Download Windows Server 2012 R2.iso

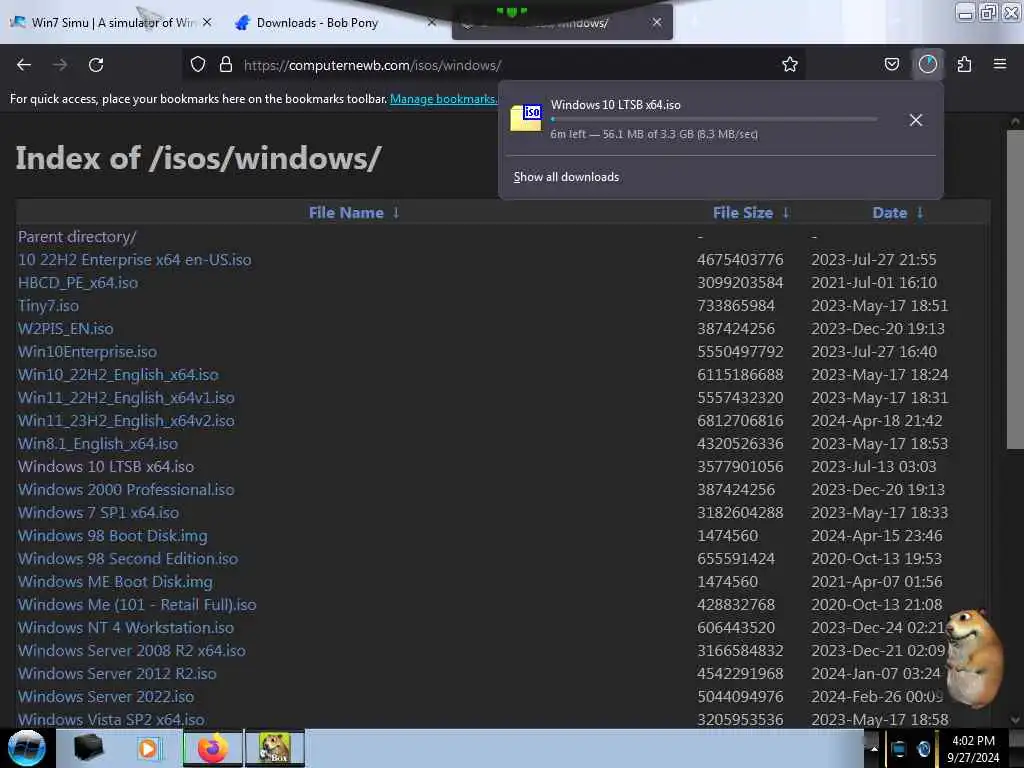point(117,673)
